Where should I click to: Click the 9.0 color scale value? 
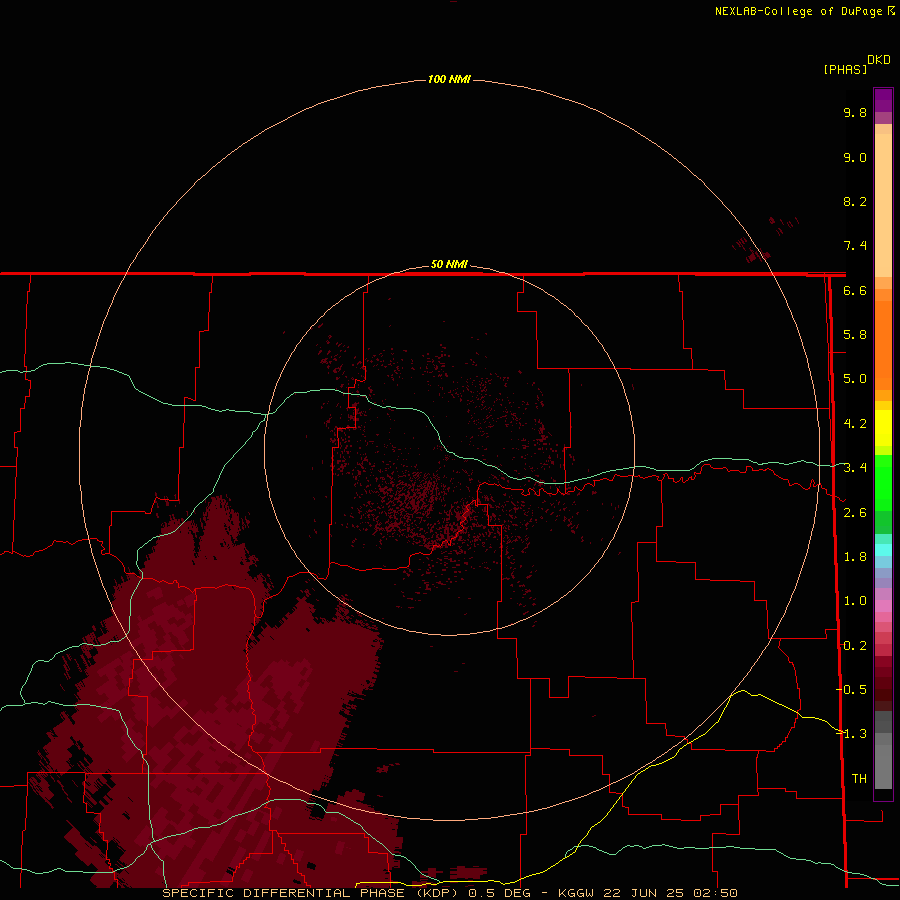(x=855, y=157)
